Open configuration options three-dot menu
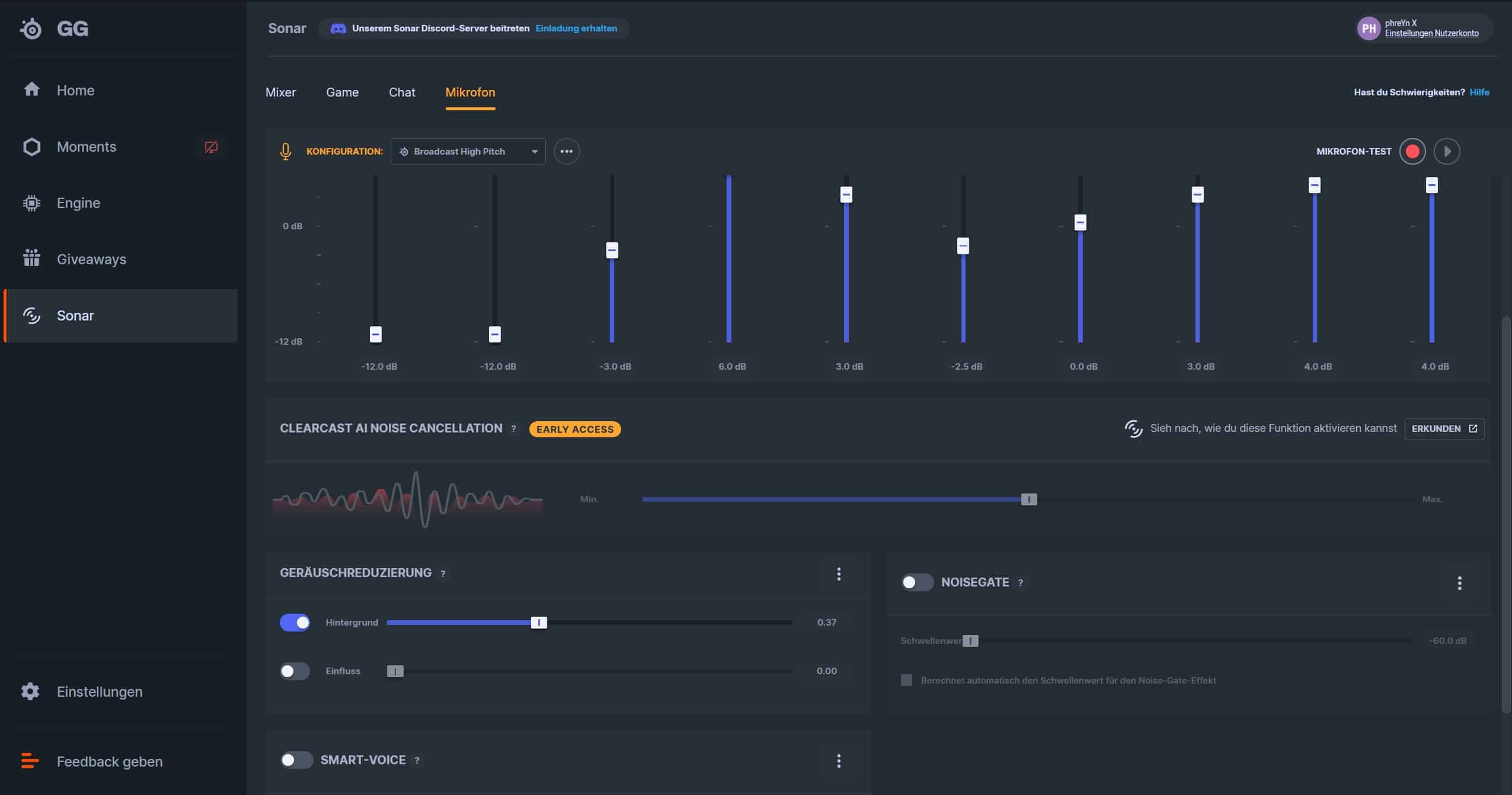The height and width of the screenshot is (795, 1512). click(567, 152)
